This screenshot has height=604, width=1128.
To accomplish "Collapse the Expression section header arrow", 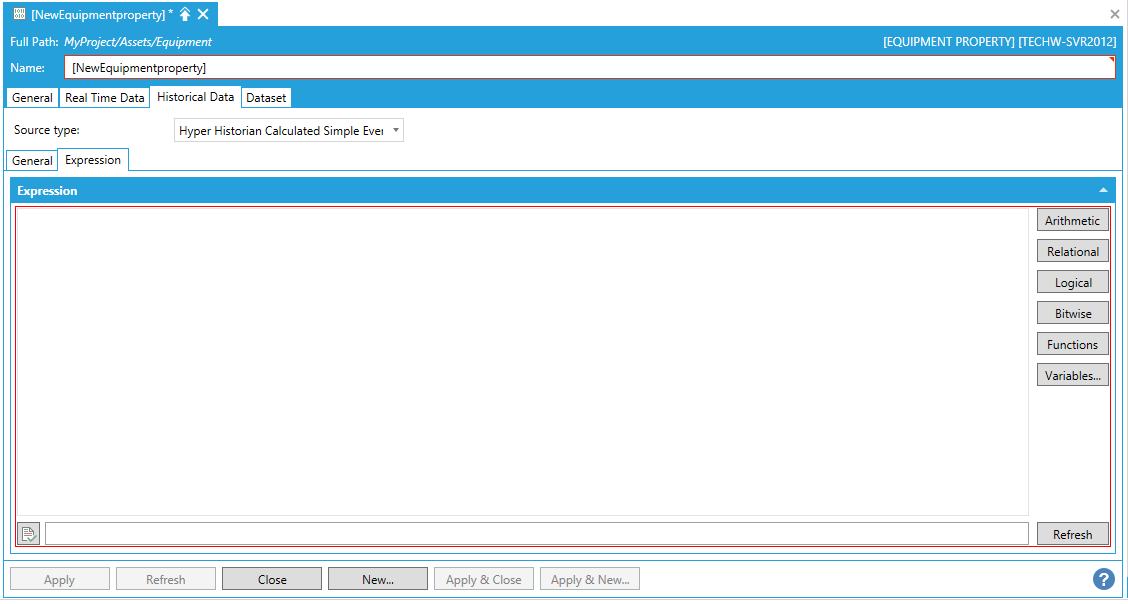I will tap(1103, 190).
